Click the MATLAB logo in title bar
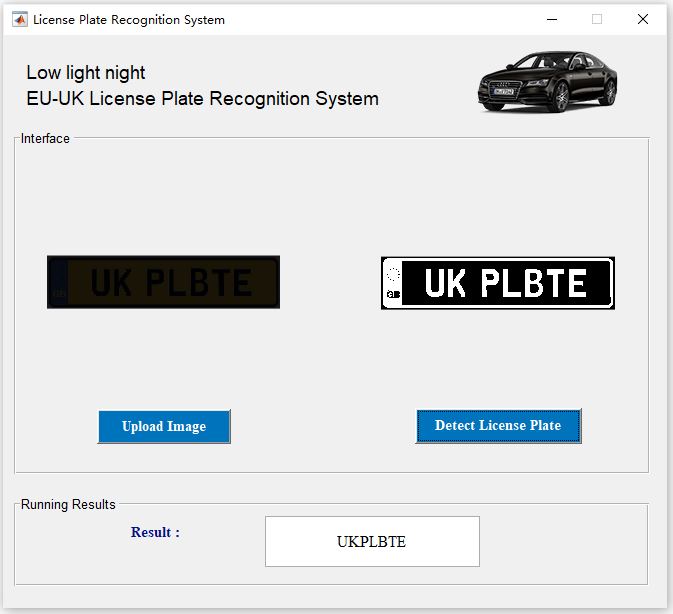 (19, 19)
